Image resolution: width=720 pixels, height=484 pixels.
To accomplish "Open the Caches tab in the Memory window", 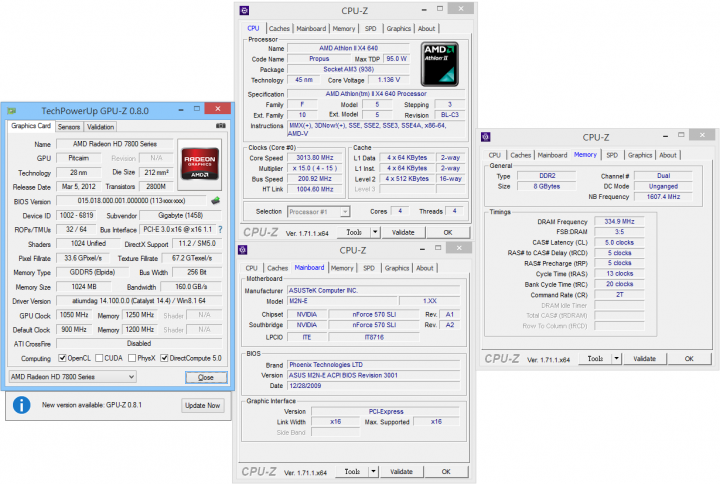I will pyautogui.click(x=520, y=155).
